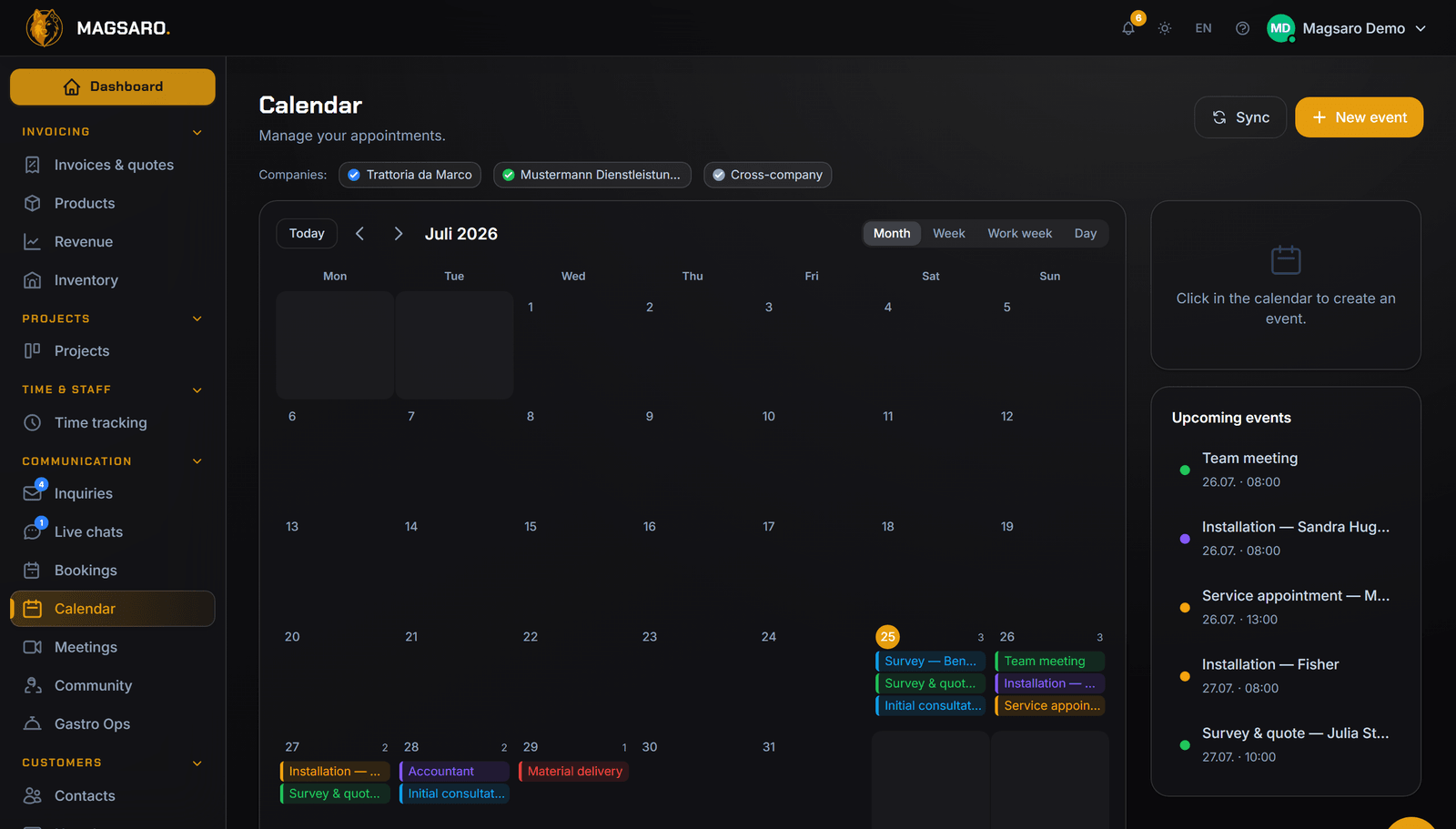
Task: Click the Magsaro wolf logo
Action: point(44,28)
